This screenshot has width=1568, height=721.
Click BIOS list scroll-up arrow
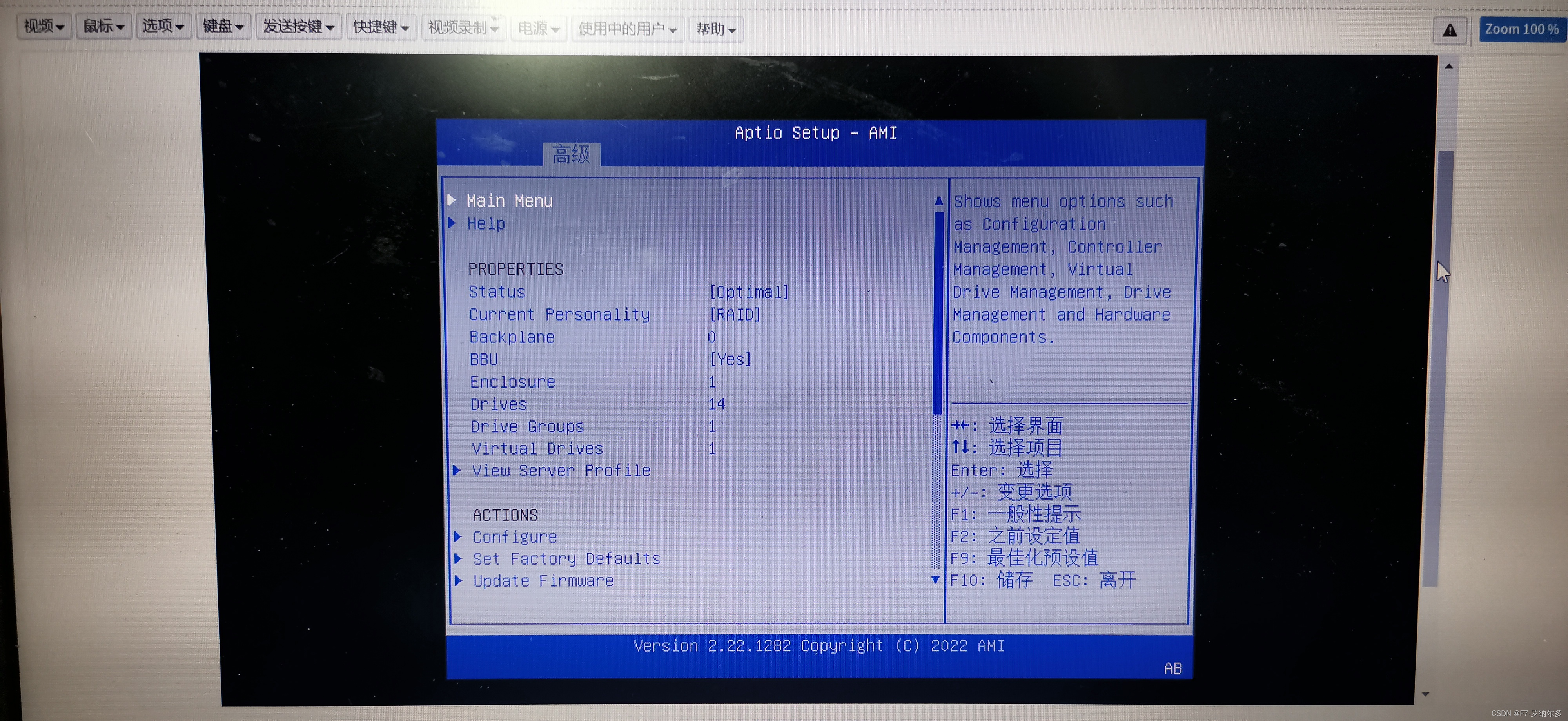(x=938, y=201)
